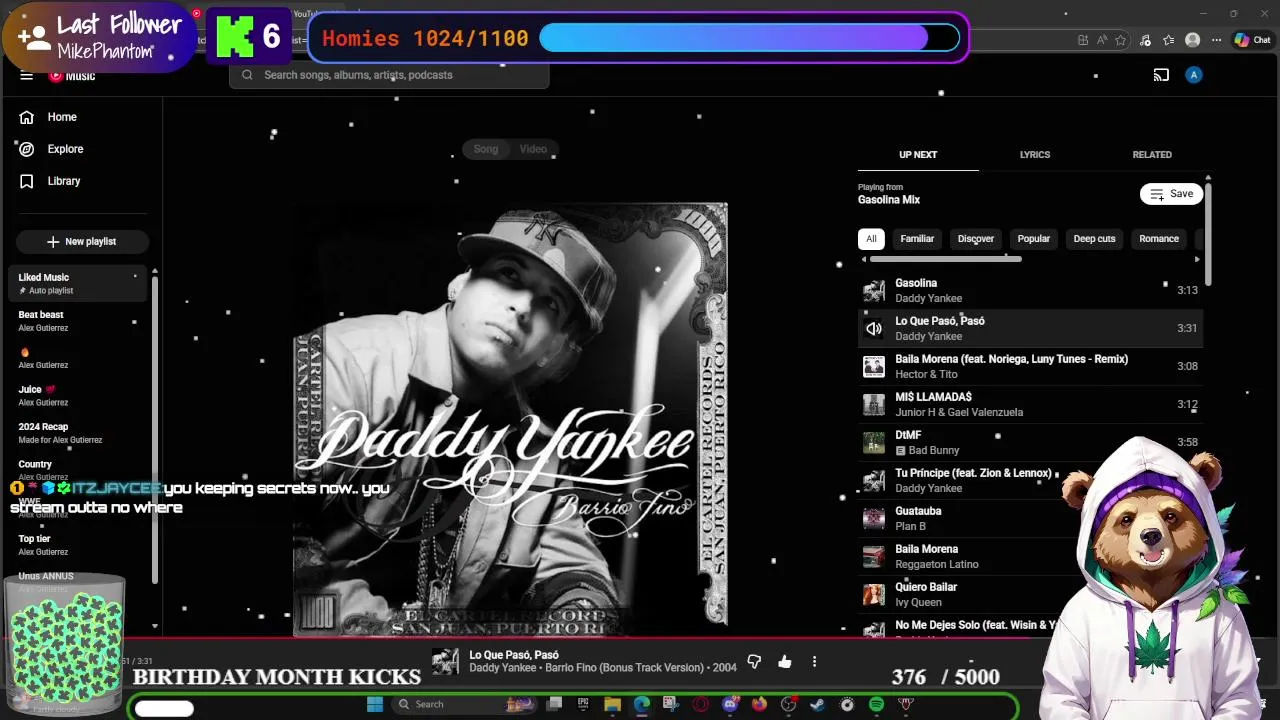Click the Library sidebar icon

click(x=27, y=181)
